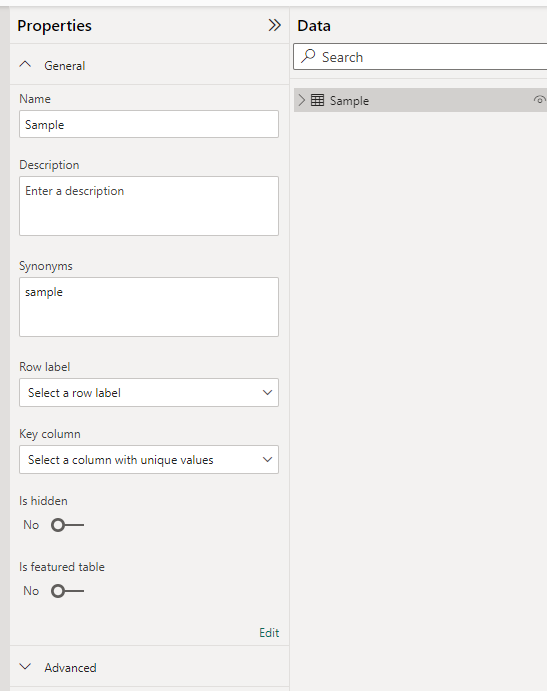This screenshot has width=547, height=691.
Task: Click the Name input field containing Sample
Action: click(149, 124)
